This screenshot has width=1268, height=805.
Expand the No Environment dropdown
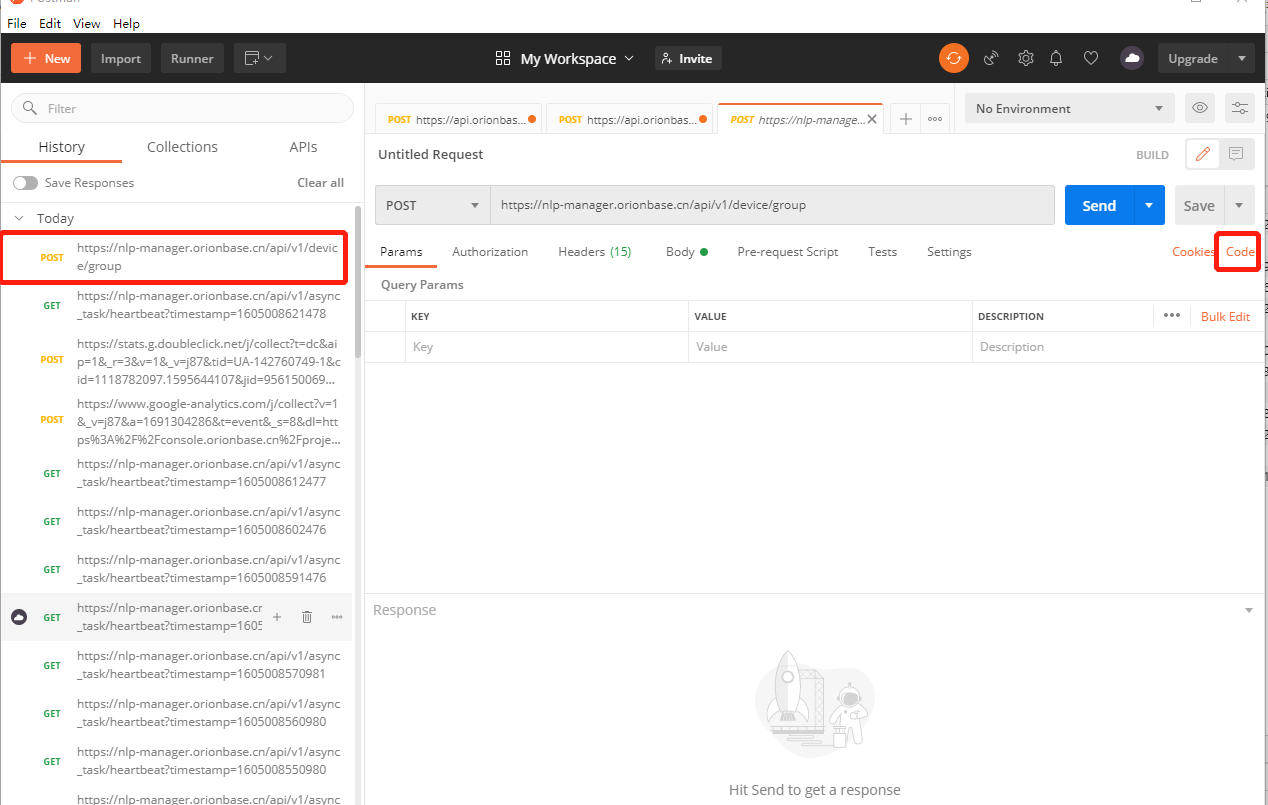pos(1068,108)
